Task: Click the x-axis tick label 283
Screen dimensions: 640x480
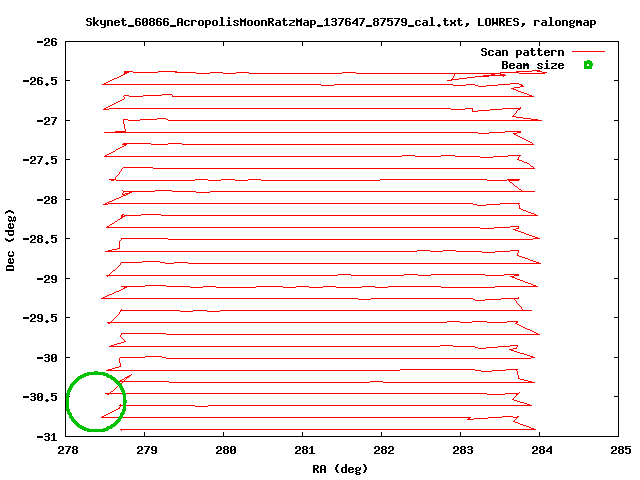Action: point(462,450)
